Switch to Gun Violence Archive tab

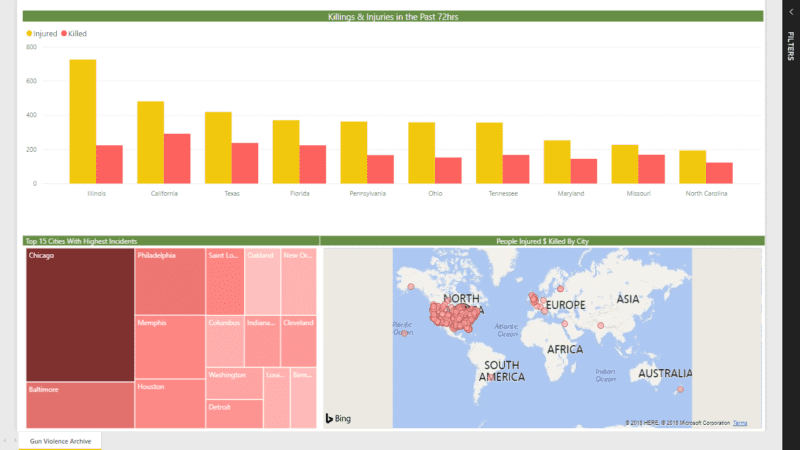(60, 441)
